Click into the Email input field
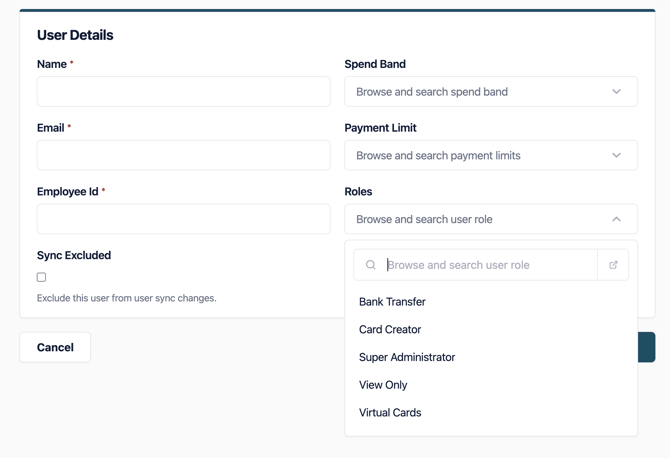This screenshot has width=670, height=458. coord(183,156)
